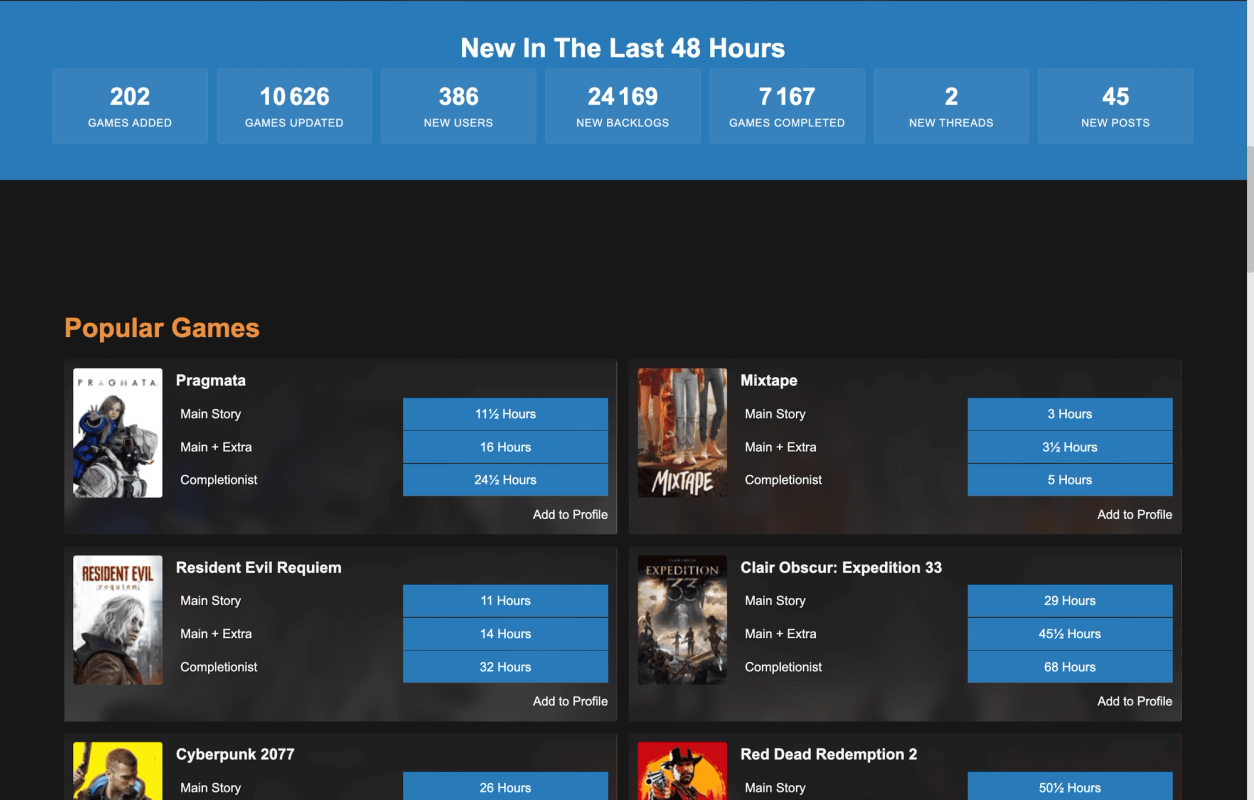Open the Red Dead Redemption 2 title
Image resolution: width=1254 pixels, height=800 pixels.
(x=829, y=754)
